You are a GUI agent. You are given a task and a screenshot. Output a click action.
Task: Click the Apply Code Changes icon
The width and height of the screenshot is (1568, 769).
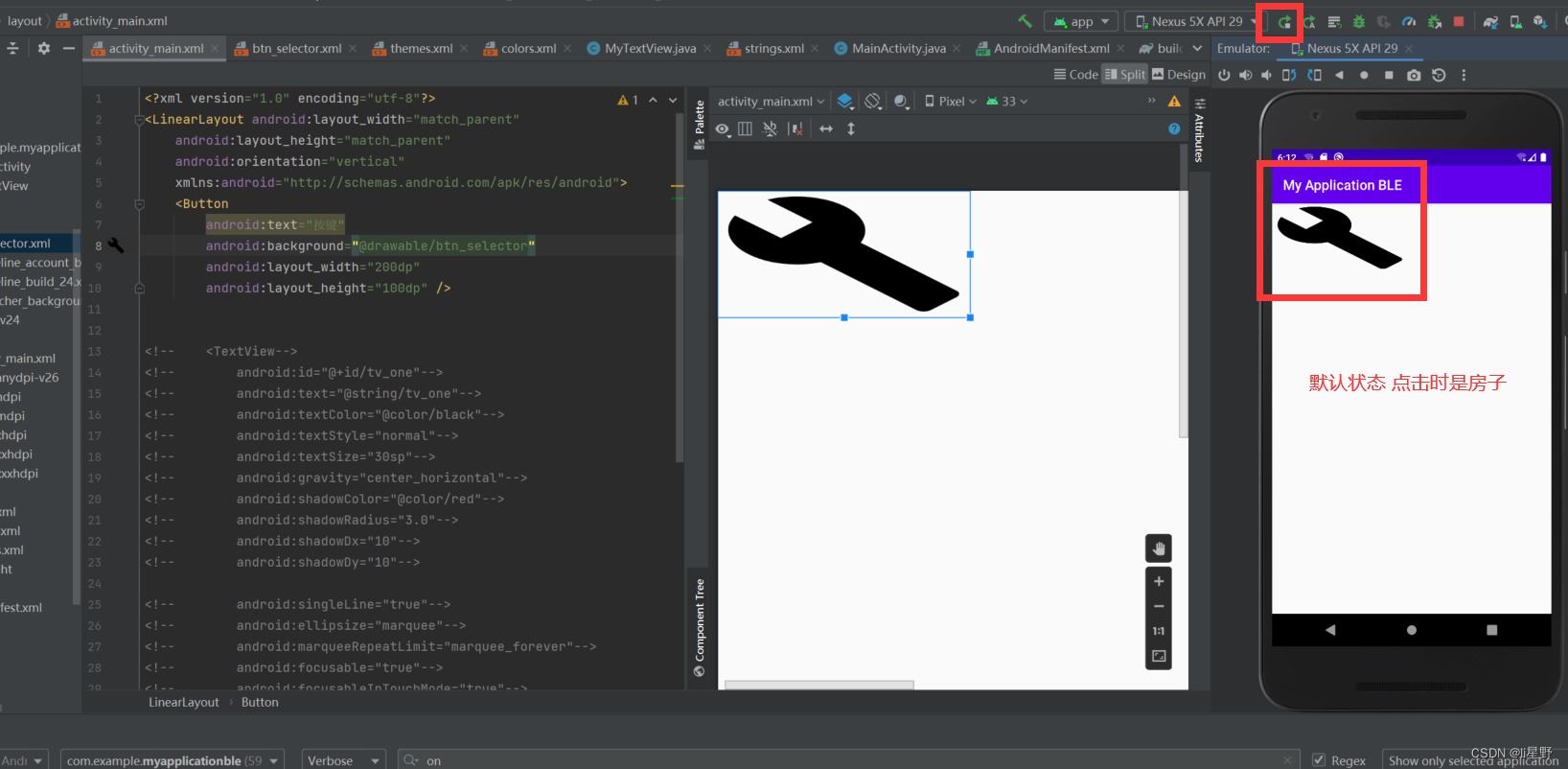pos(1334,21)
